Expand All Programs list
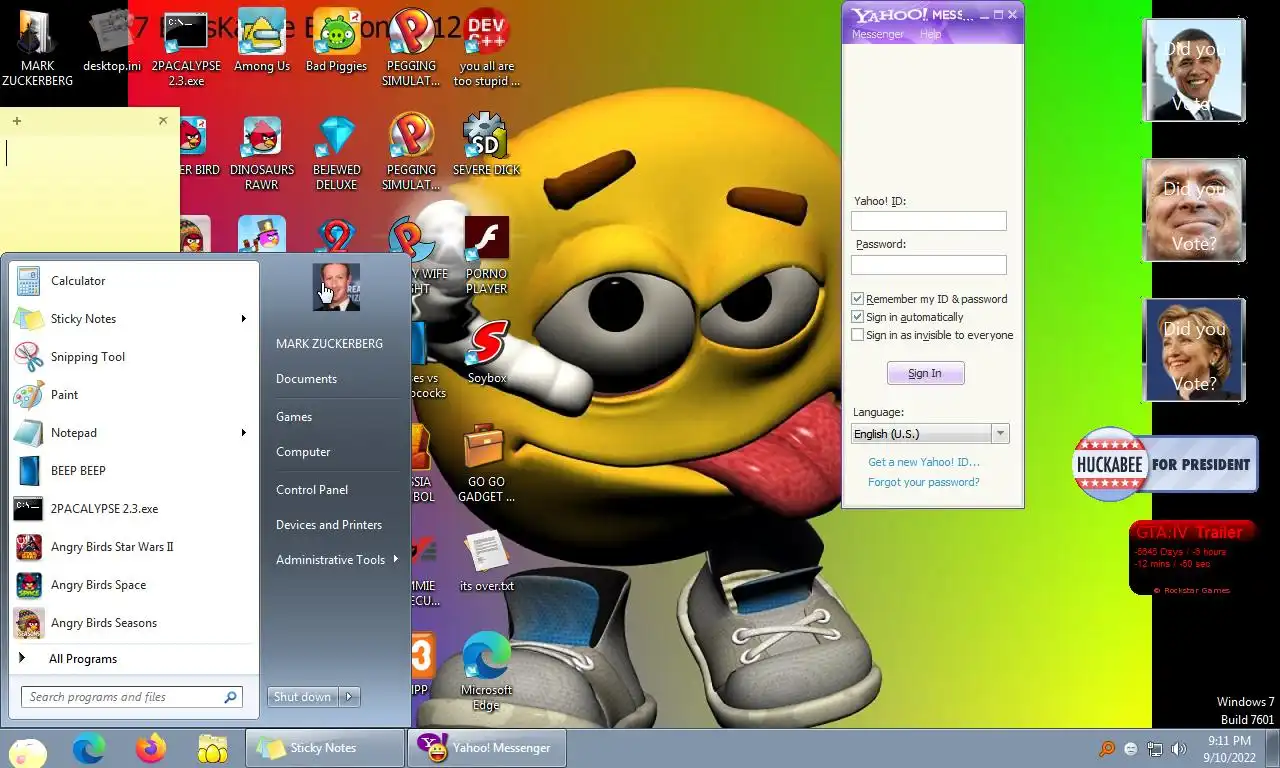Viewport: 1280px width, 768px height. click(x=134, y=659)
